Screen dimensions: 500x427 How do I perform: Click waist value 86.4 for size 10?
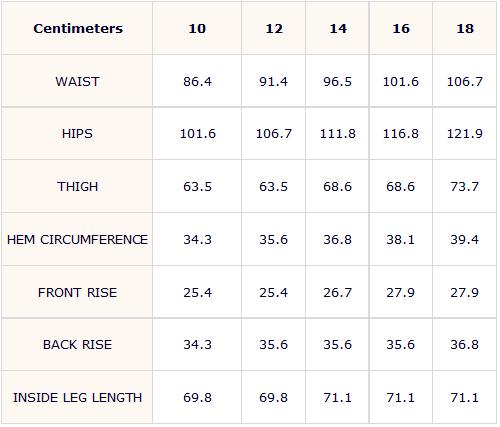pos(197,82)
